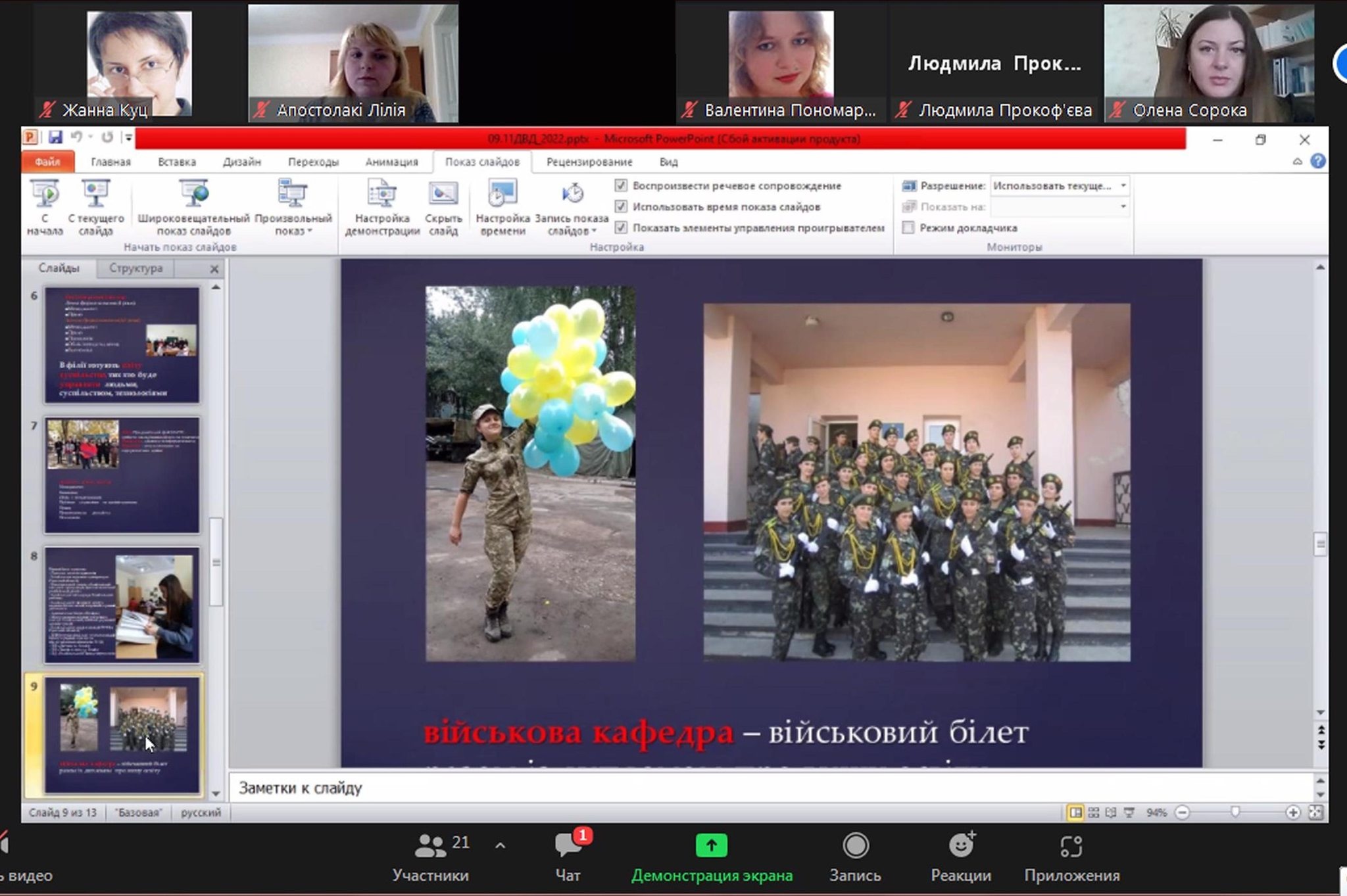
Task: Click the zoom slider handle
Action: coord(1235,813)
